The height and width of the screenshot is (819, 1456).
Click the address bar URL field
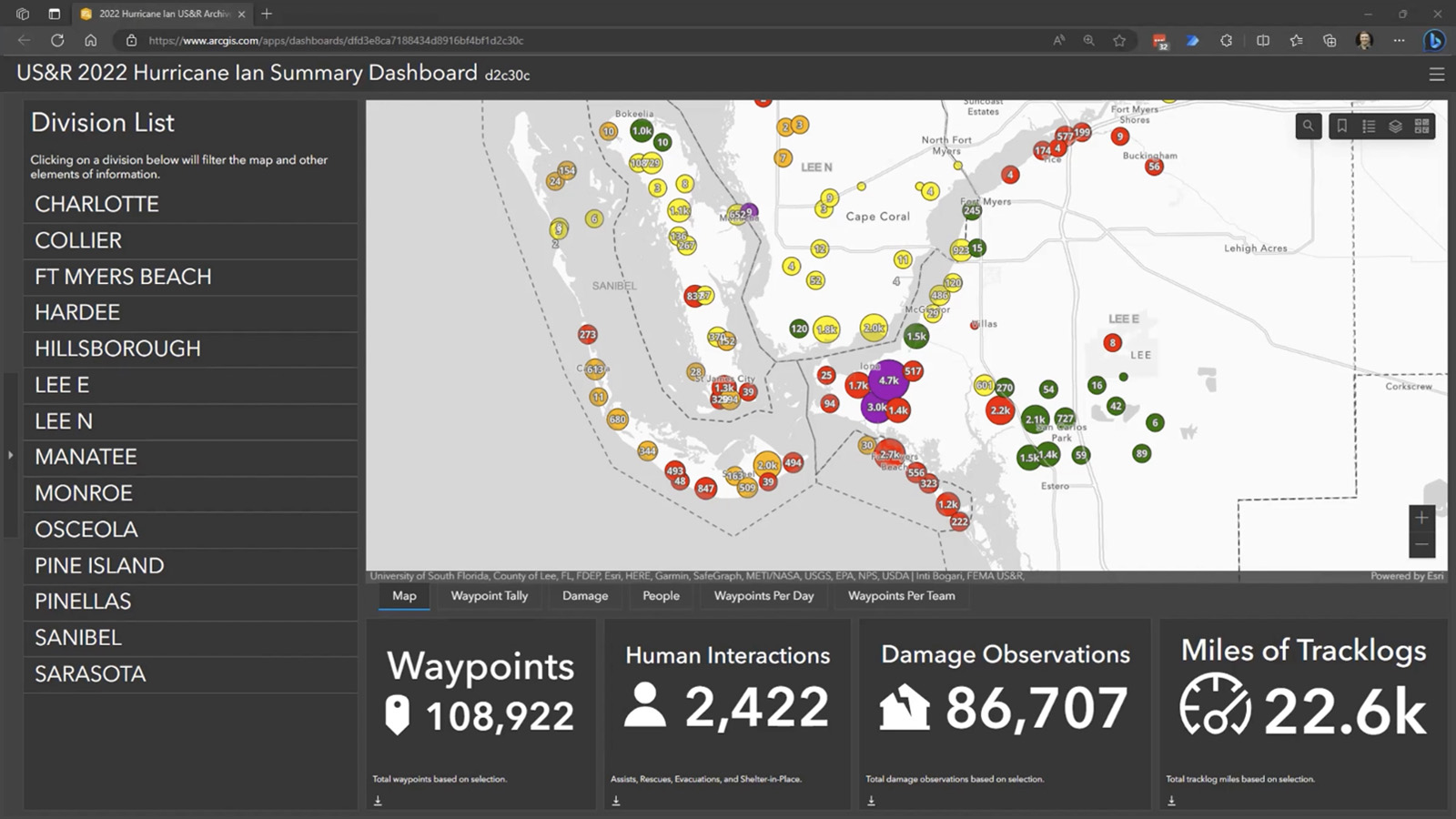coord(364,40)
